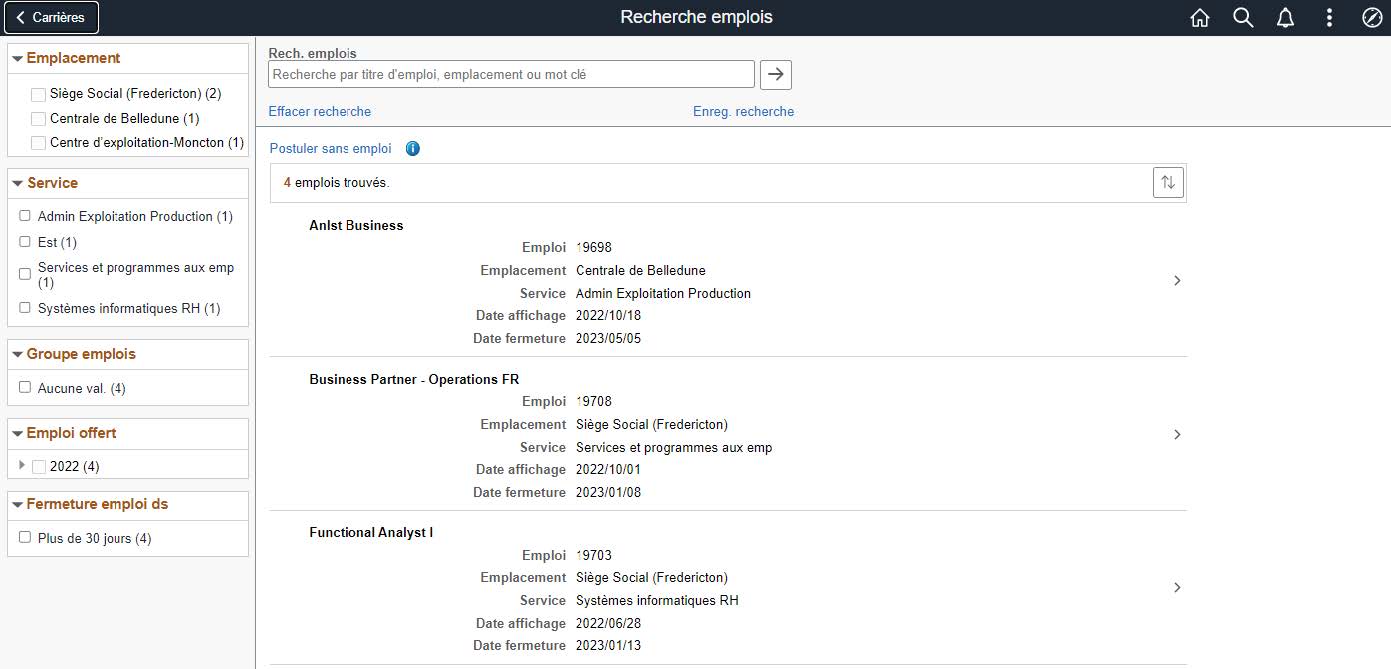Check the Centrale de Belledune filter
Screen dimensions: 1391x669
click(38, 119)
